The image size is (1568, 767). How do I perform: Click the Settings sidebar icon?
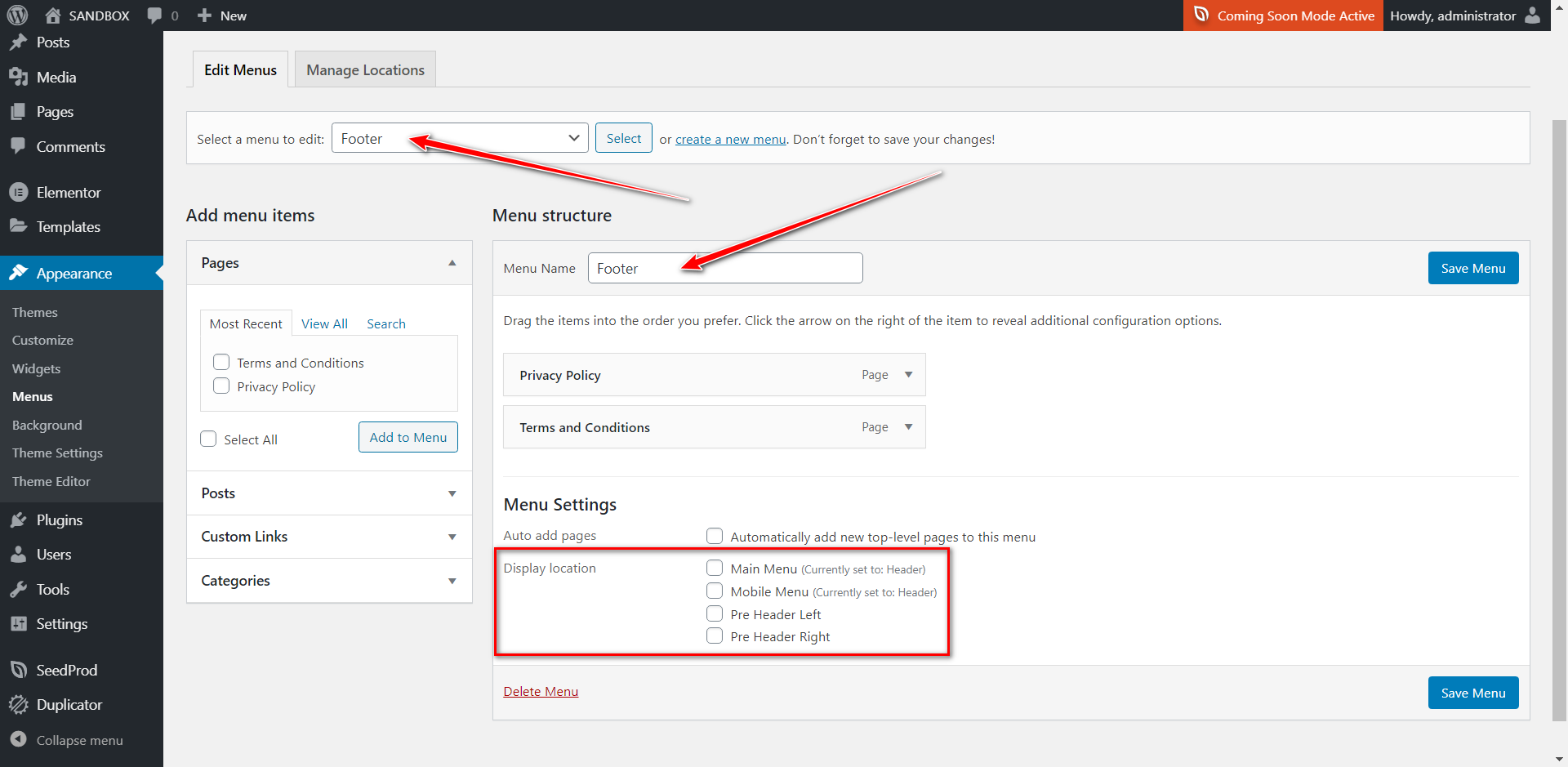tap(18, 624)
